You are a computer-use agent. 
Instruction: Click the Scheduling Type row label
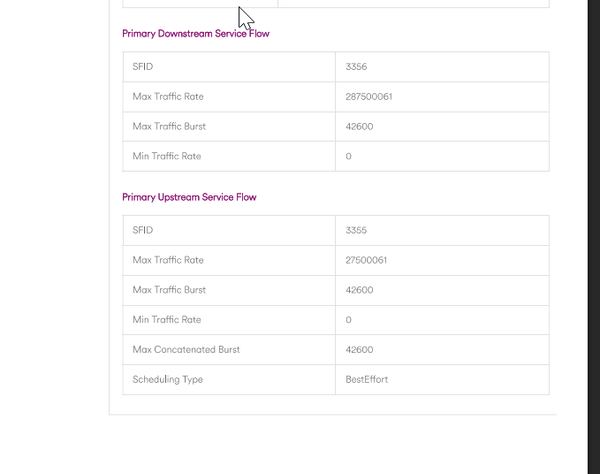167,380
